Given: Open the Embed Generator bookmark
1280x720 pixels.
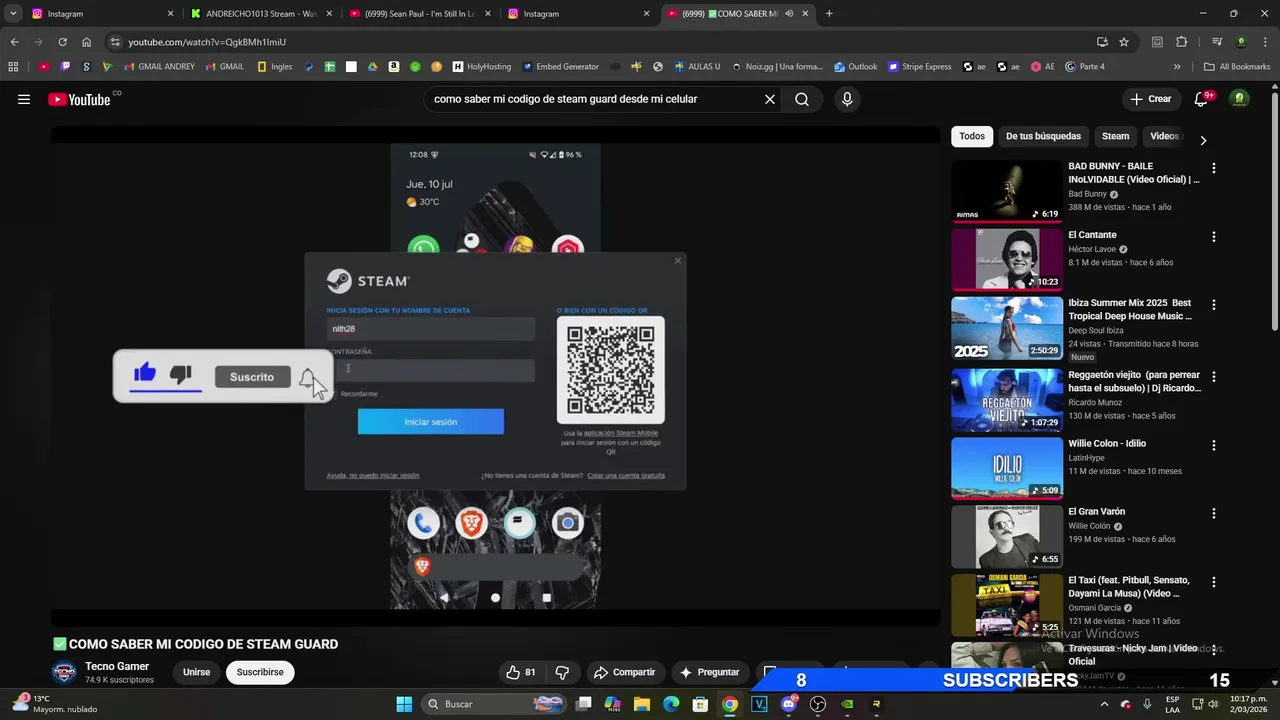Looking at the screenshot, I should (x=560, y=67).
